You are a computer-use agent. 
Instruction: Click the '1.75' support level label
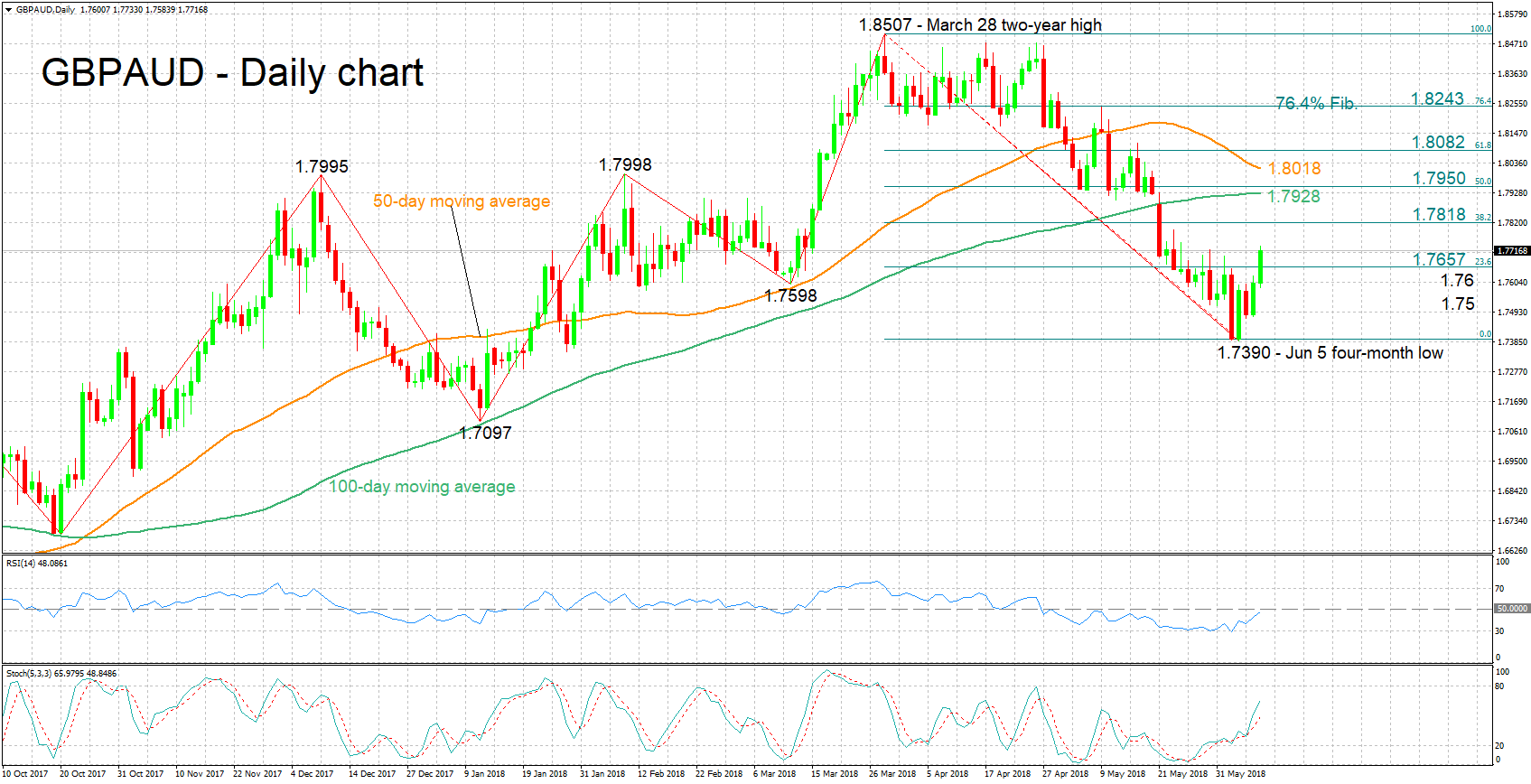[x=1457, y=303]
